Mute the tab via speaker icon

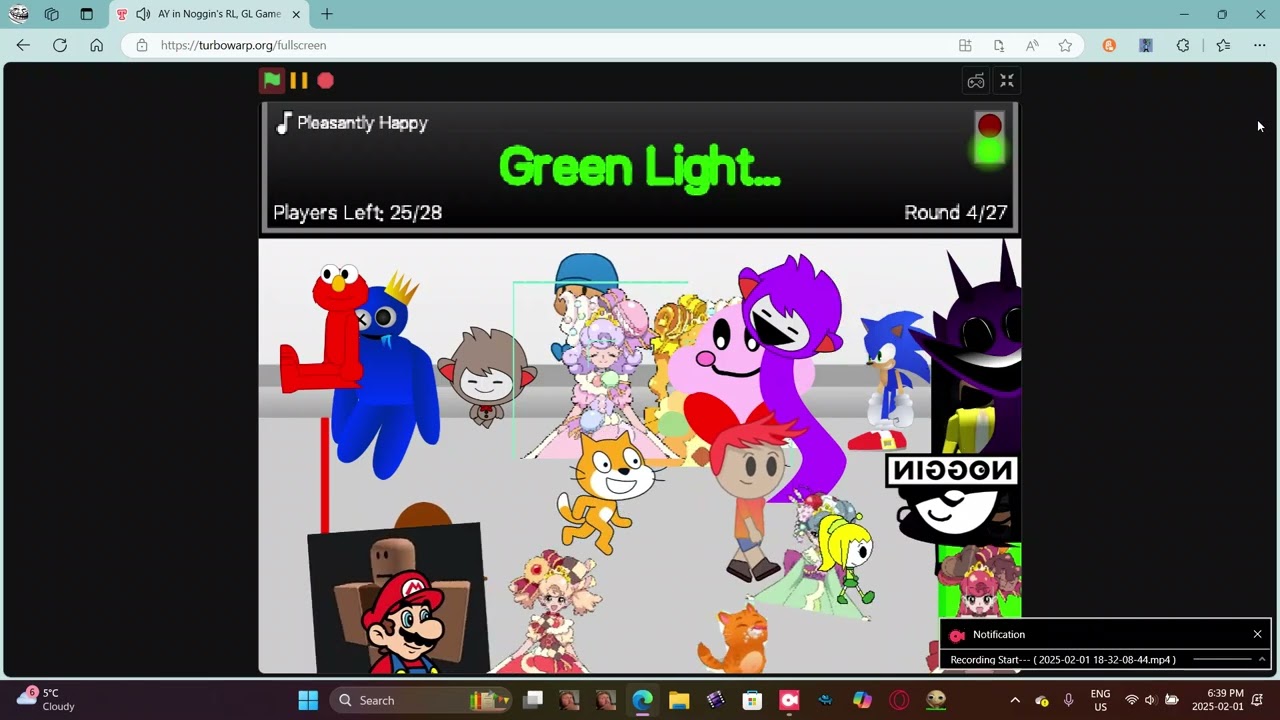pyautogui.click(x=143, y=14)
